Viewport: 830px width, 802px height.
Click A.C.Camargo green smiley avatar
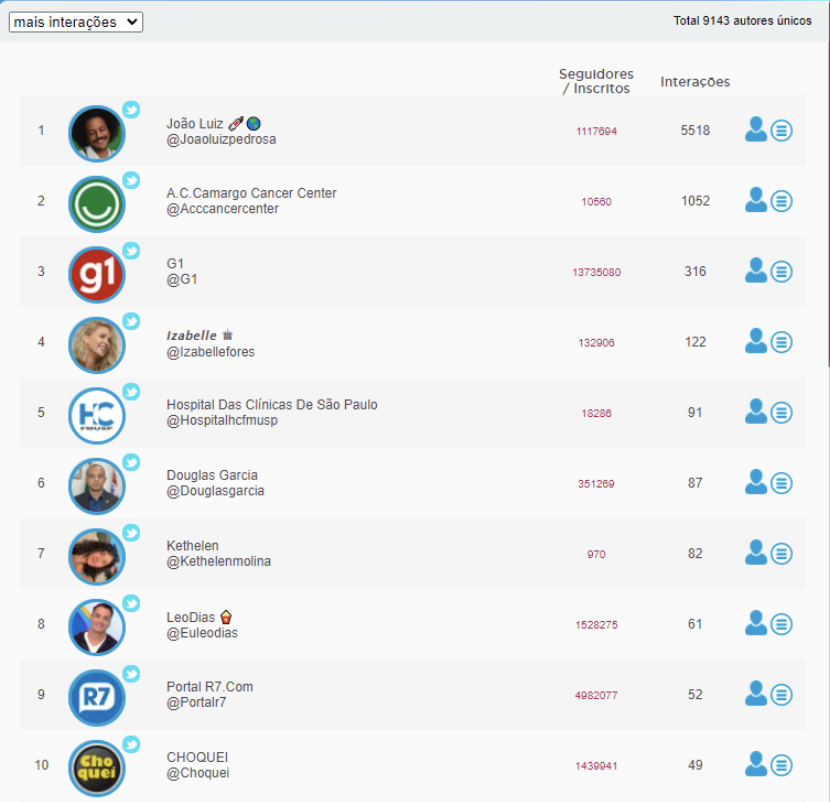click(96, 204)
